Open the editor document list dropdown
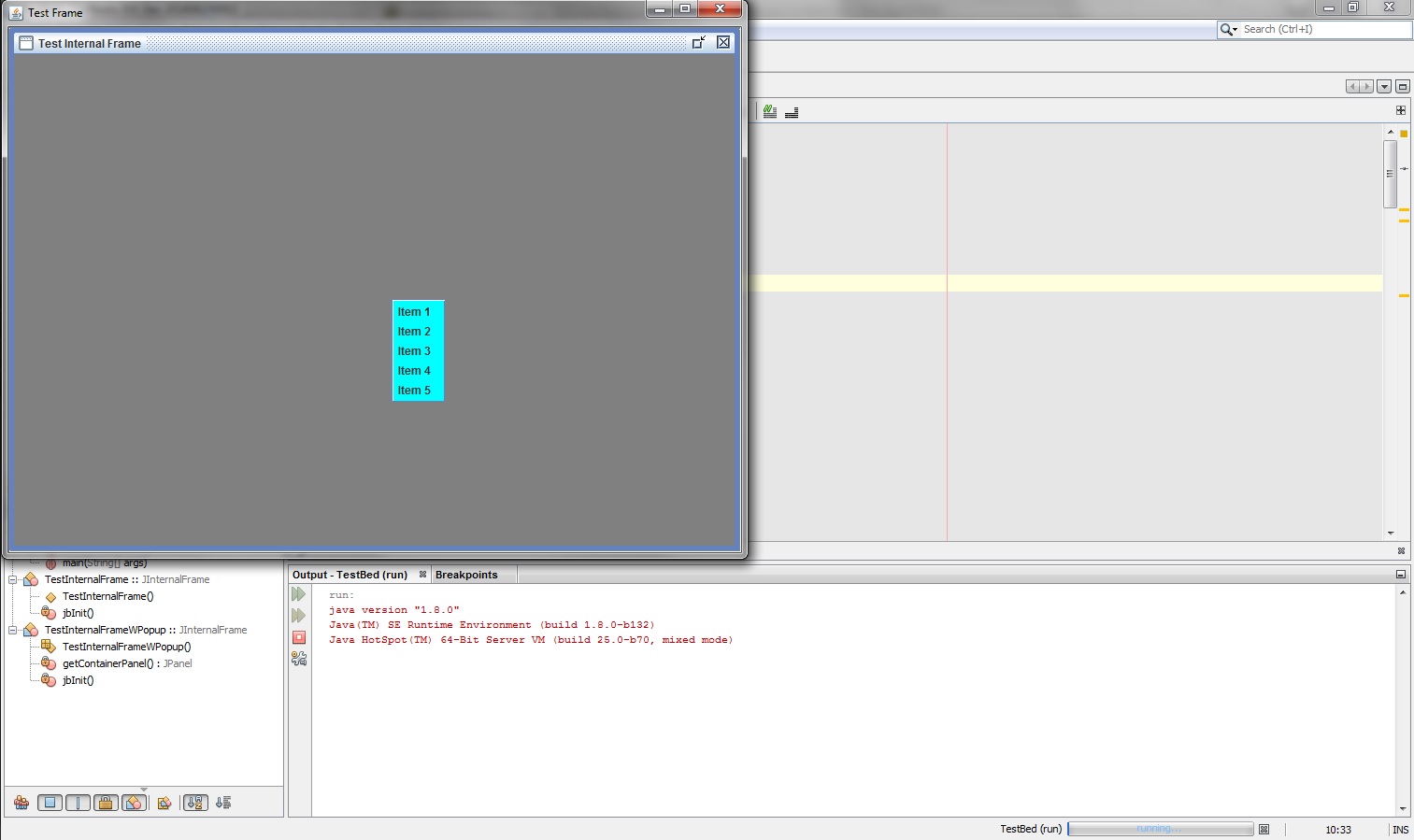This screenshot has width=1414, height=840. (1384, 87)
